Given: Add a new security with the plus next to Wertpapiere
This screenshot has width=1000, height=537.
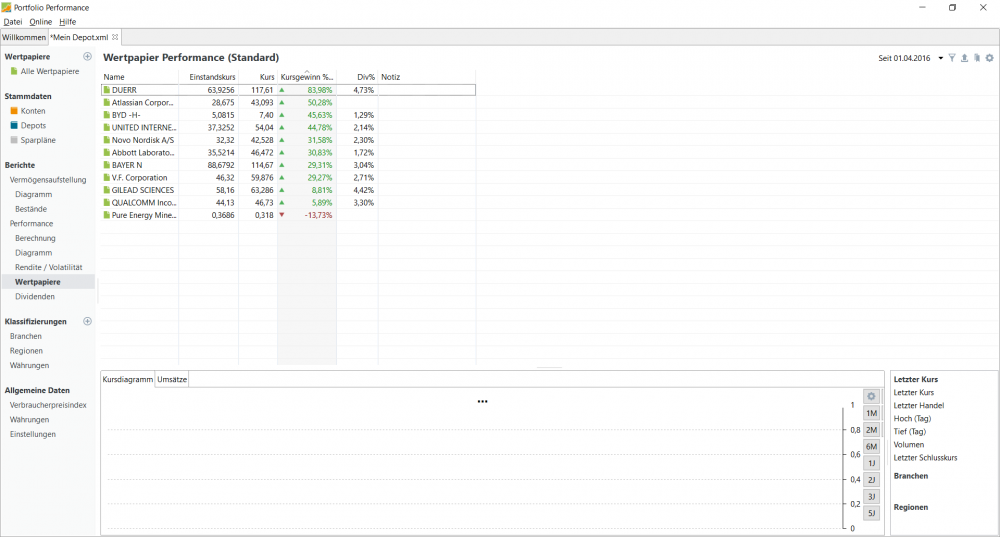Looking at the screenshot, I should pyautogui.click(x=87, y=56).
